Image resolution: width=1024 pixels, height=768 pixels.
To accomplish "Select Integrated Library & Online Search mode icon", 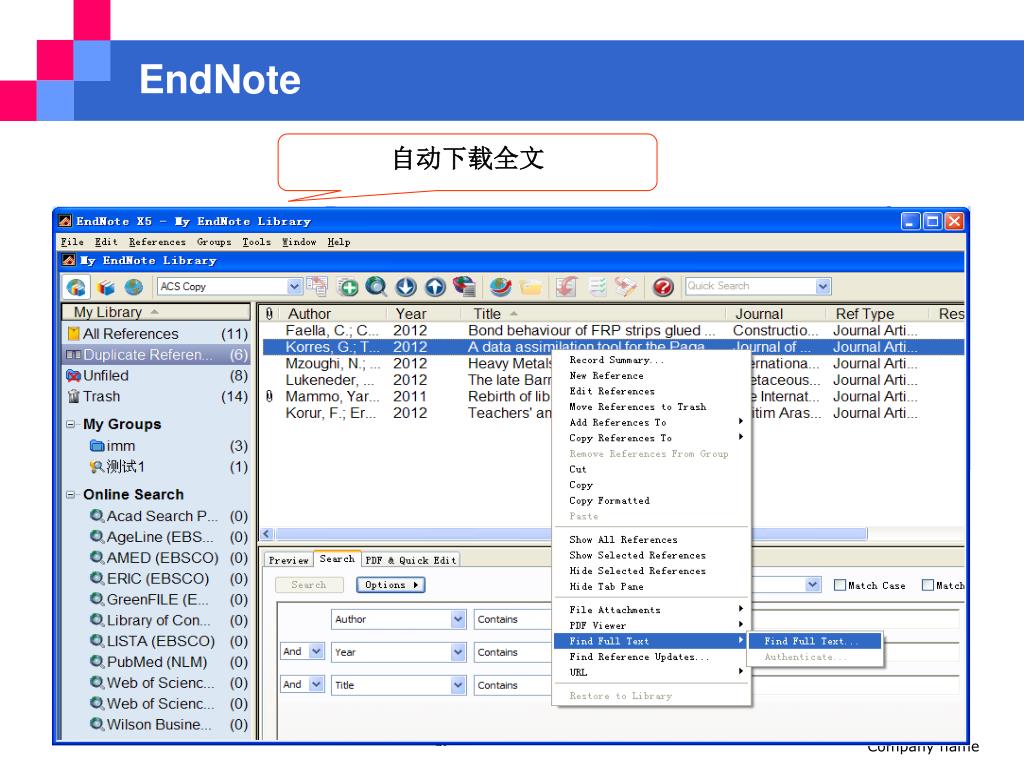I will [76, 287].
